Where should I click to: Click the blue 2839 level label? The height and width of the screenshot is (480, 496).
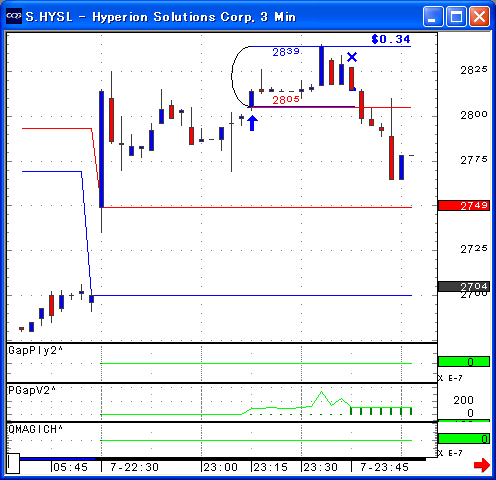tap(286, 52)
